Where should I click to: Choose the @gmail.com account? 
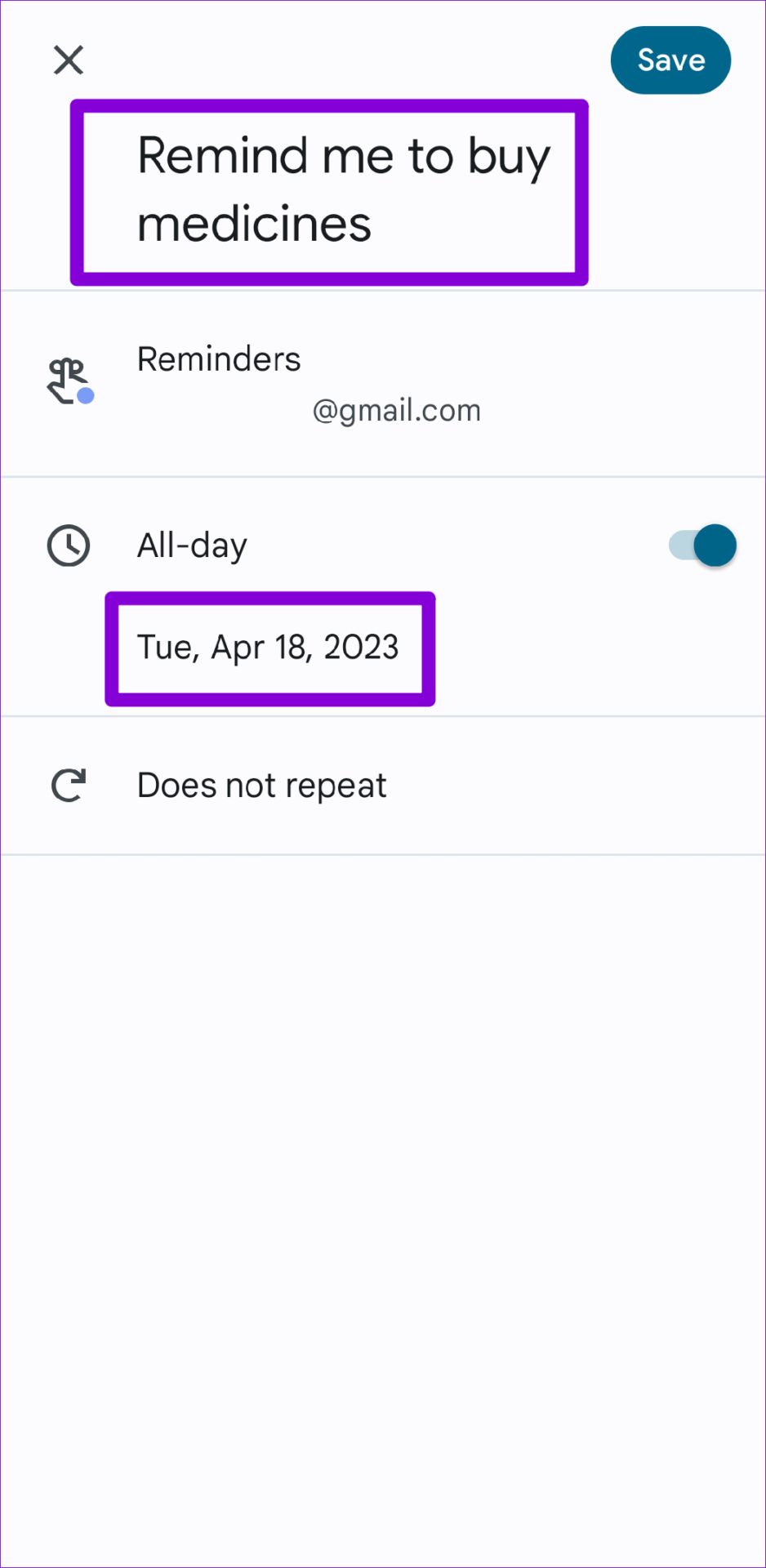click(x=397, y=411)
